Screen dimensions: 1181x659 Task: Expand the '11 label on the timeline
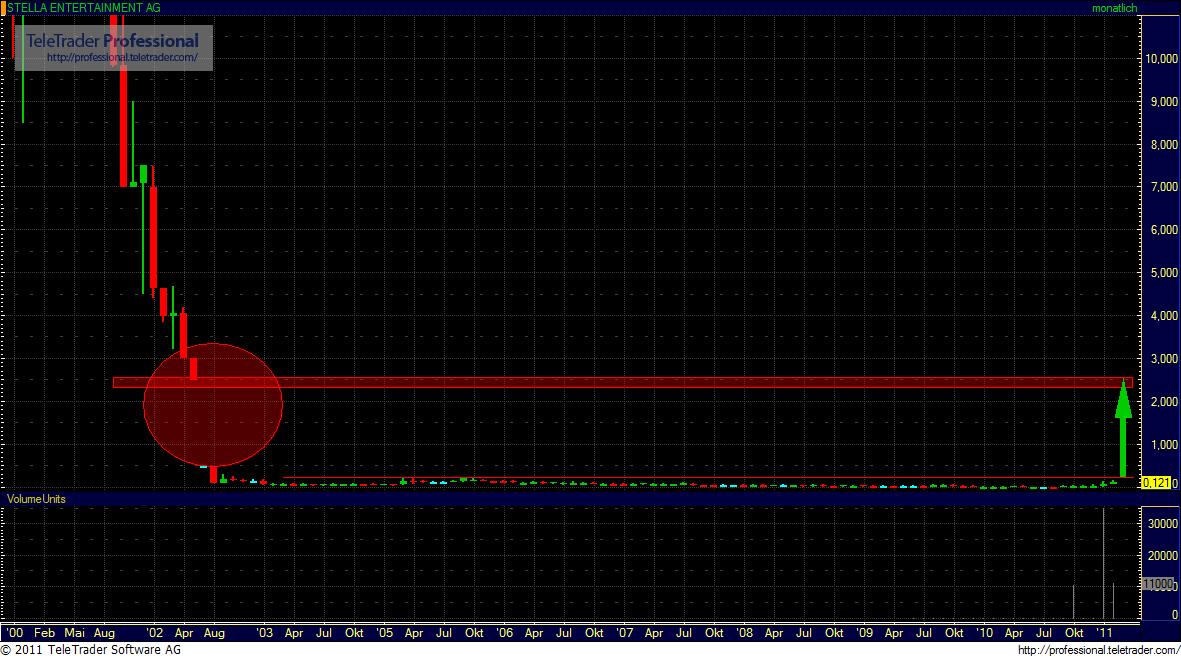coord(1103,633)
